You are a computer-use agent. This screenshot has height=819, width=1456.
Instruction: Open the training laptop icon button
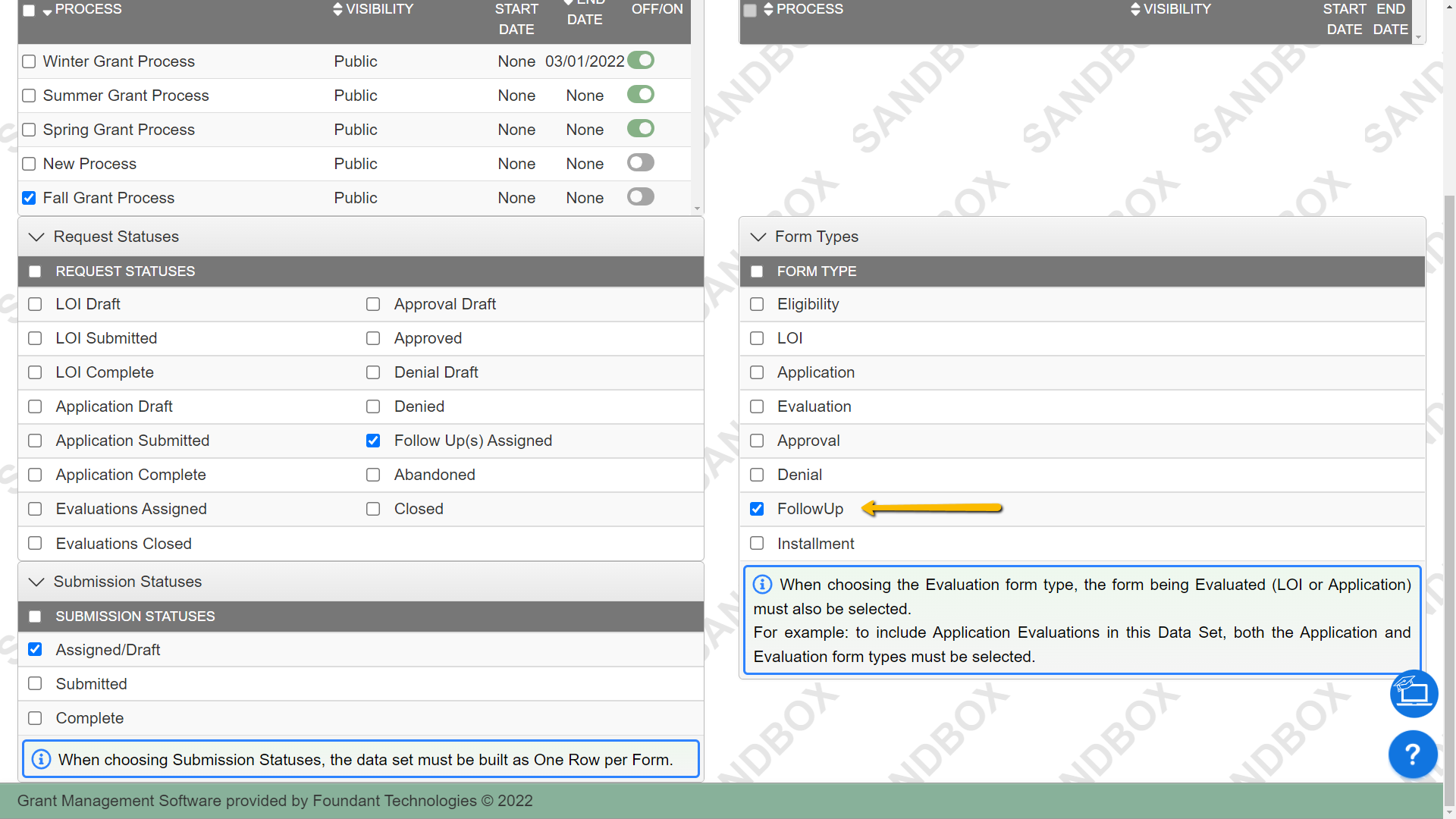click(1414, 693)
